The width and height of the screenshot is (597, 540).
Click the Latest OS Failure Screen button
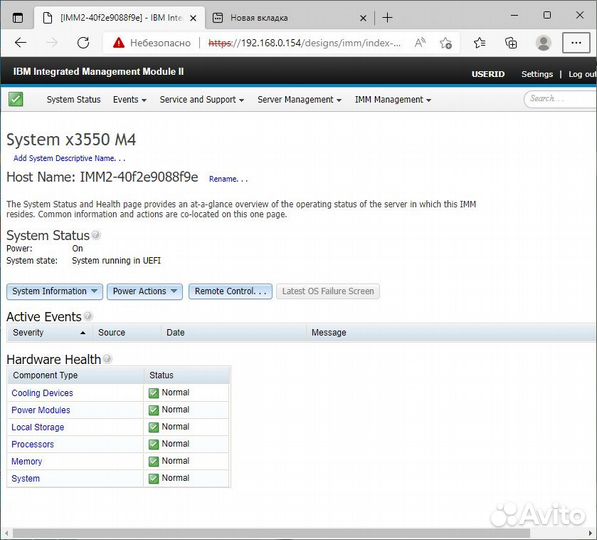[328, 291]
